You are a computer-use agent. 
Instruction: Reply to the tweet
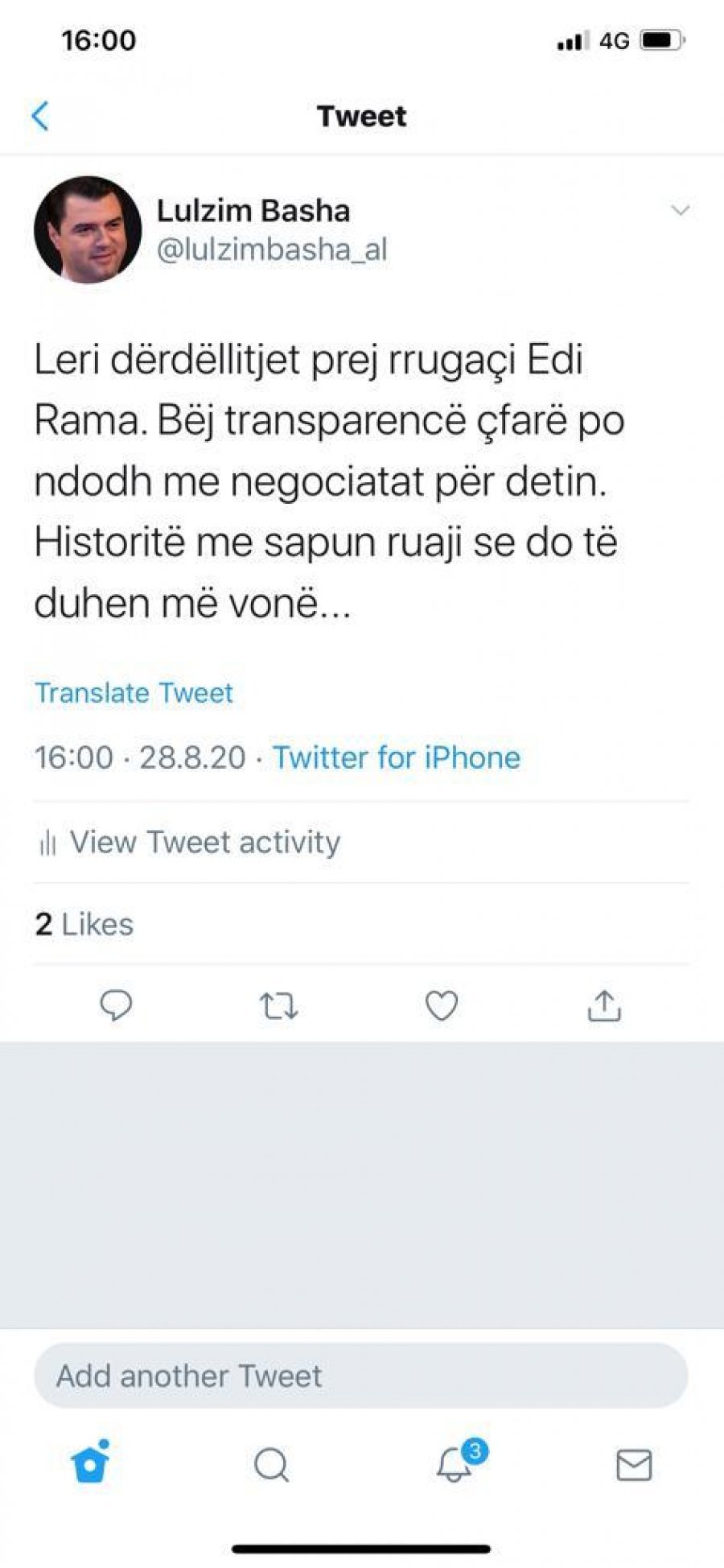[116, 1005]
